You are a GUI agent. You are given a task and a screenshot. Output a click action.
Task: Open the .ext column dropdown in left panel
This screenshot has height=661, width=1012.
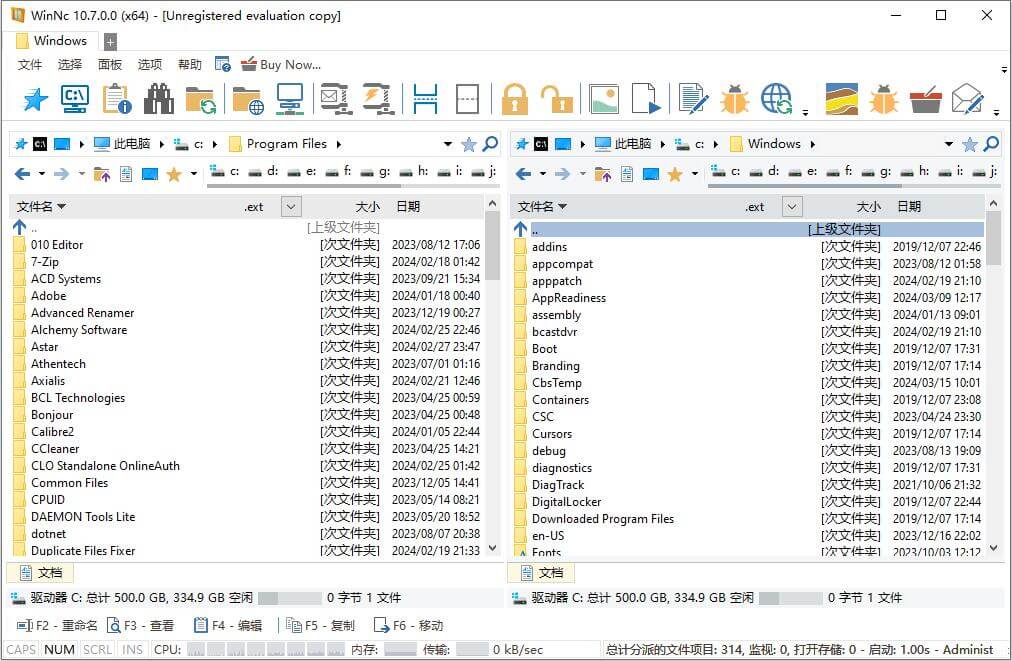tap(290, 206)
